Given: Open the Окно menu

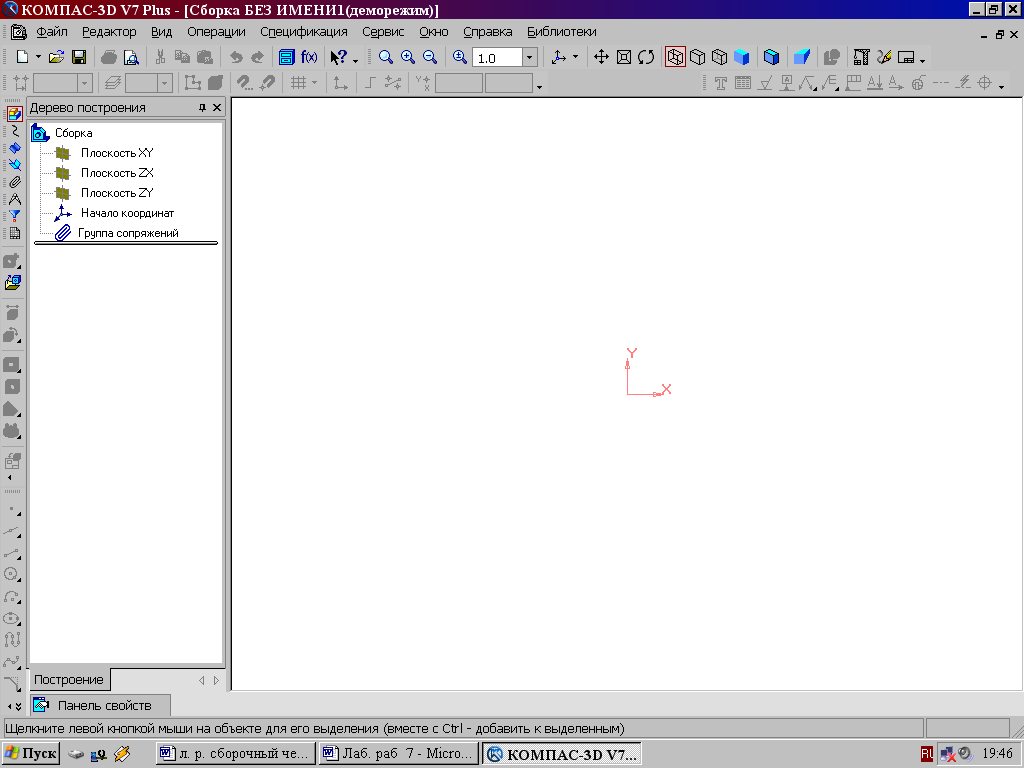Looking at the screenshot, I should 434,32.
